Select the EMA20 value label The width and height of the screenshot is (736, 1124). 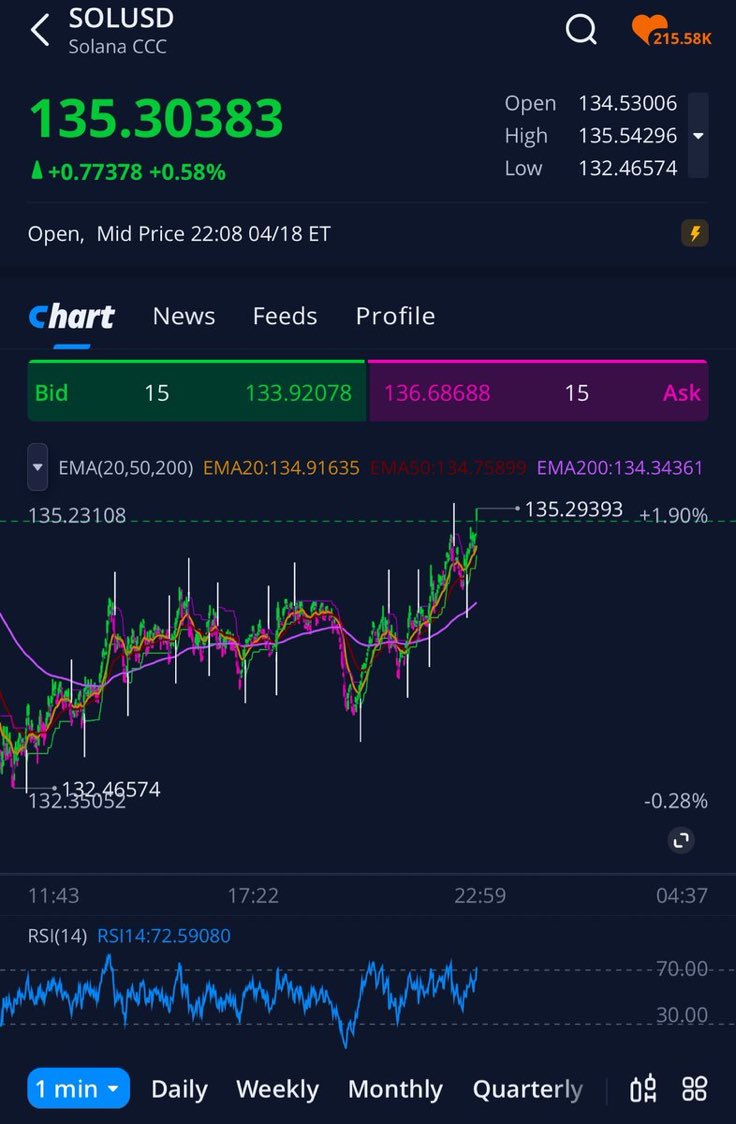pyautogui.click(x=281, y=468)
